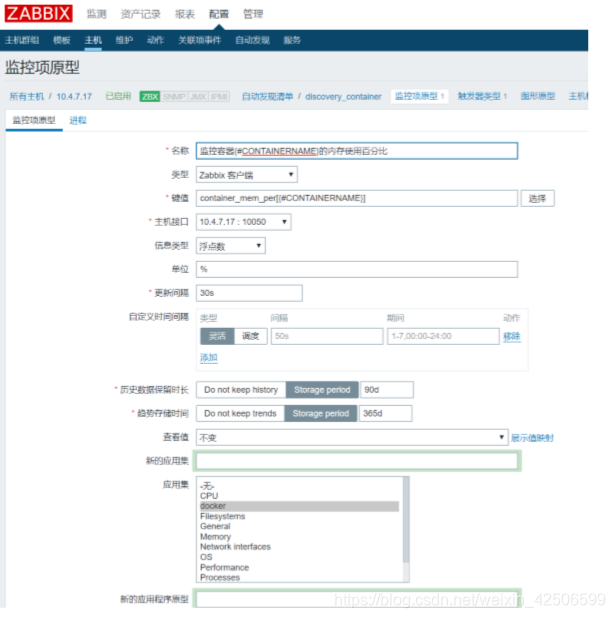Select Network interfaces in application list
Image resolution: width=615 pixels, height=618 pixels.
[x=299, y=547]
